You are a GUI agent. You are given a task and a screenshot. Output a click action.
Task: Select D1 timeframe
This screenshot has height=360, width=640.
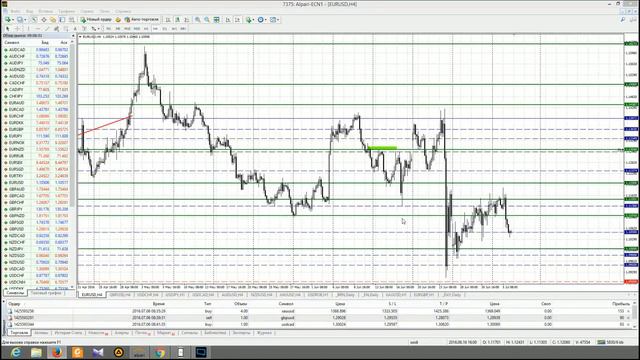[x=165, y=29]
